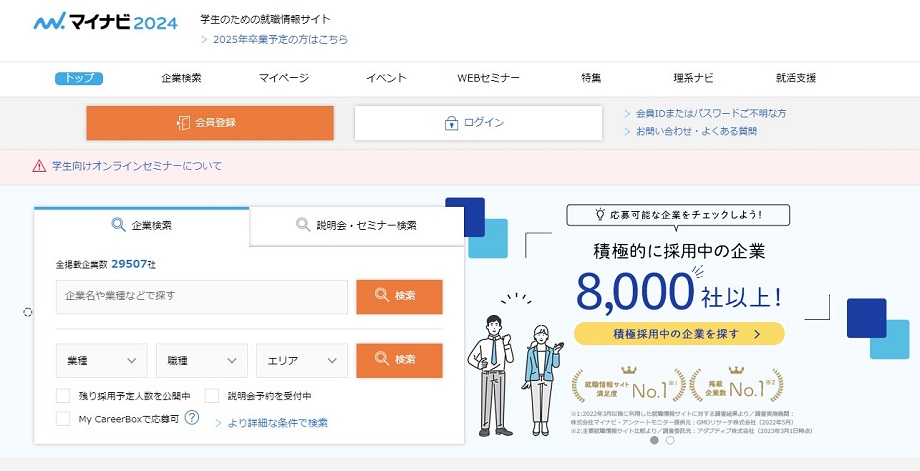The width and height of the screenshot is (920, 471).
Task: Open the イベント navigation item
Action: pyautogui.click(x=386, y=78)
